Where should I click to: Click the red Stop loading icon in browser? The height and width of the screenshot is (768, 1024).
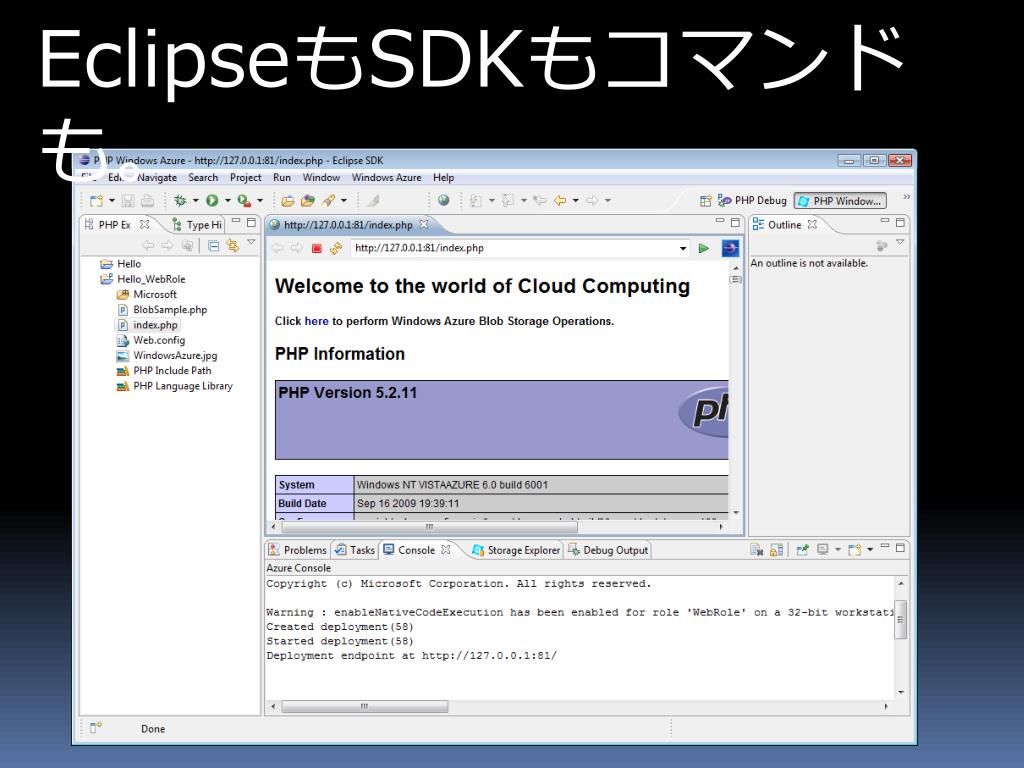pyautogui.click(x=317, y=248)
